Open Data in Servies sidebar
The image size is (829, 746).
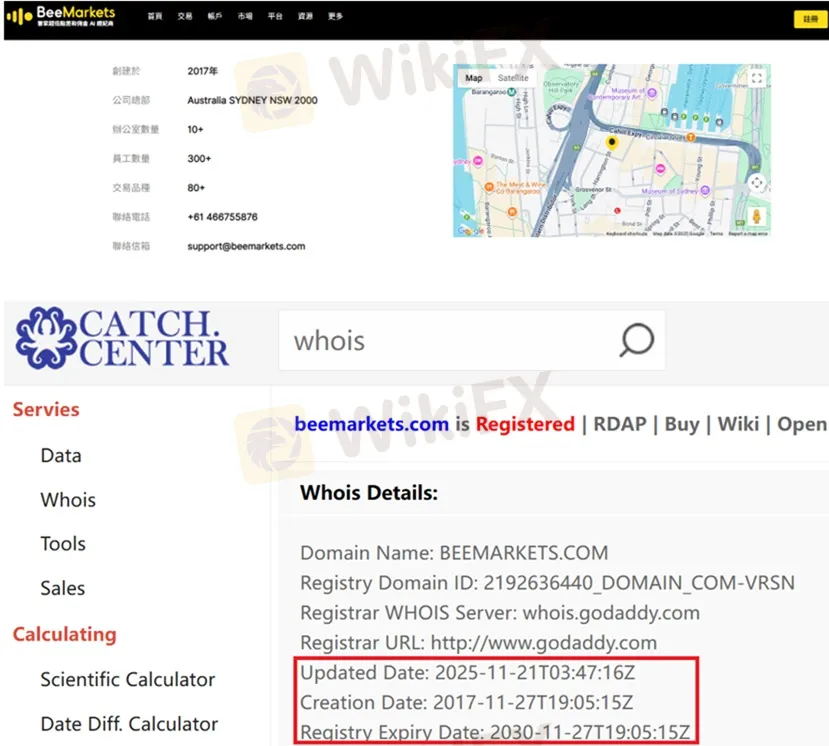pos(61,456)
